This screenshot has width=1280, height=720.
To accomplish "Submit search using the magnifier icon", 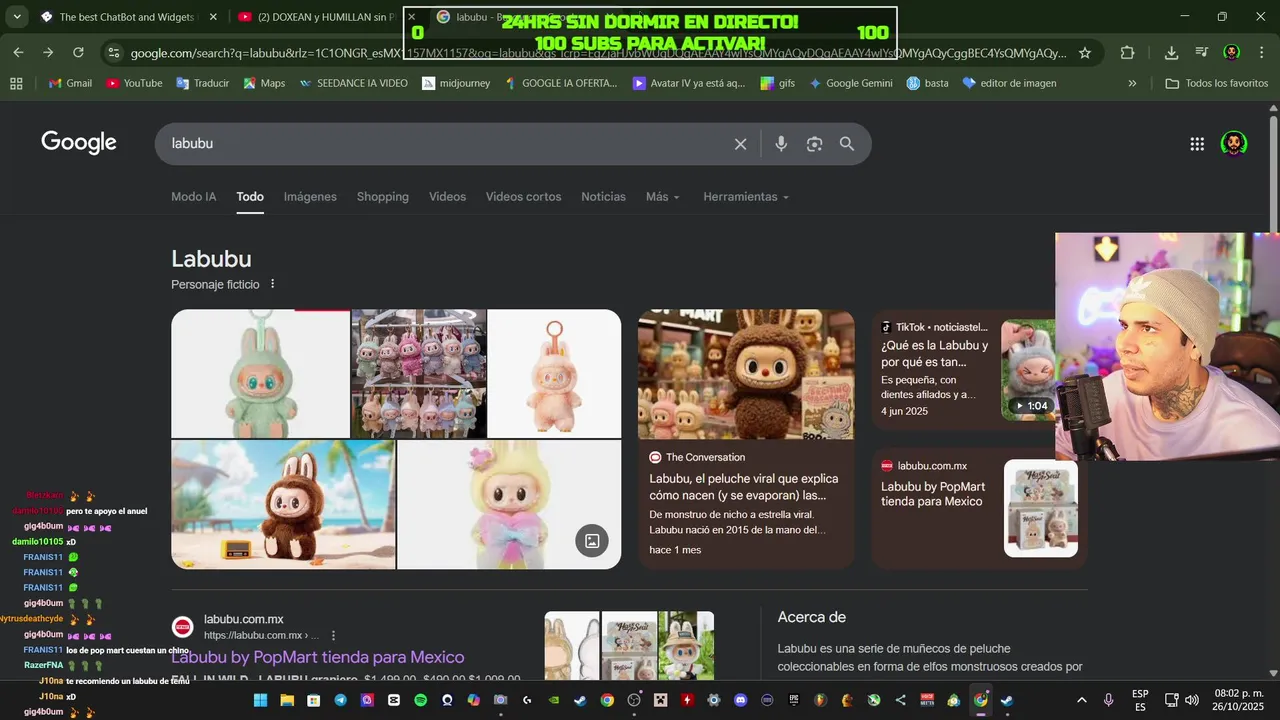I will click(x=847, y=144).
